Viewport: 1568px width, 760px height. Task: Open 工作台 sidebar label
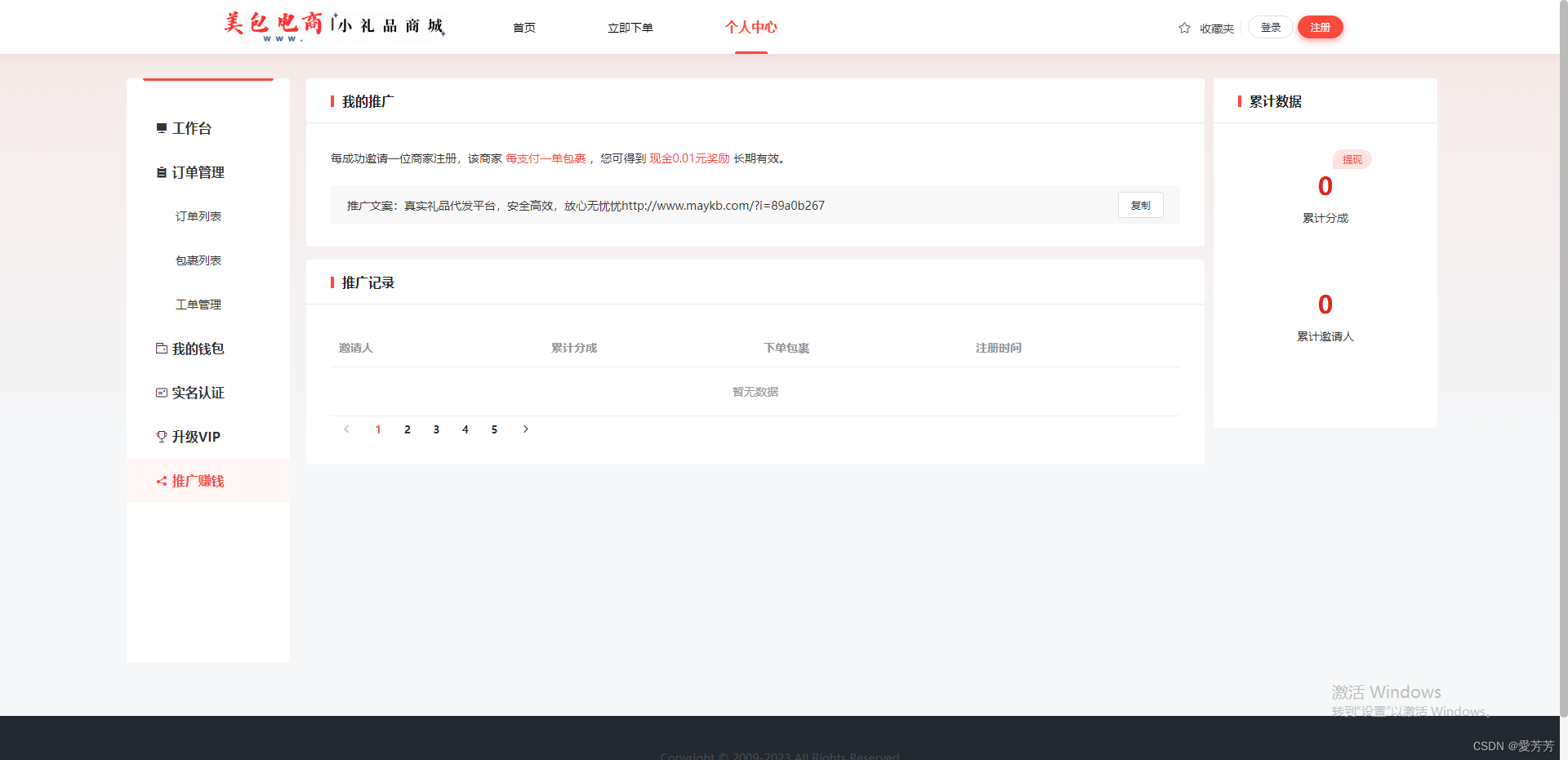point(192,128)
